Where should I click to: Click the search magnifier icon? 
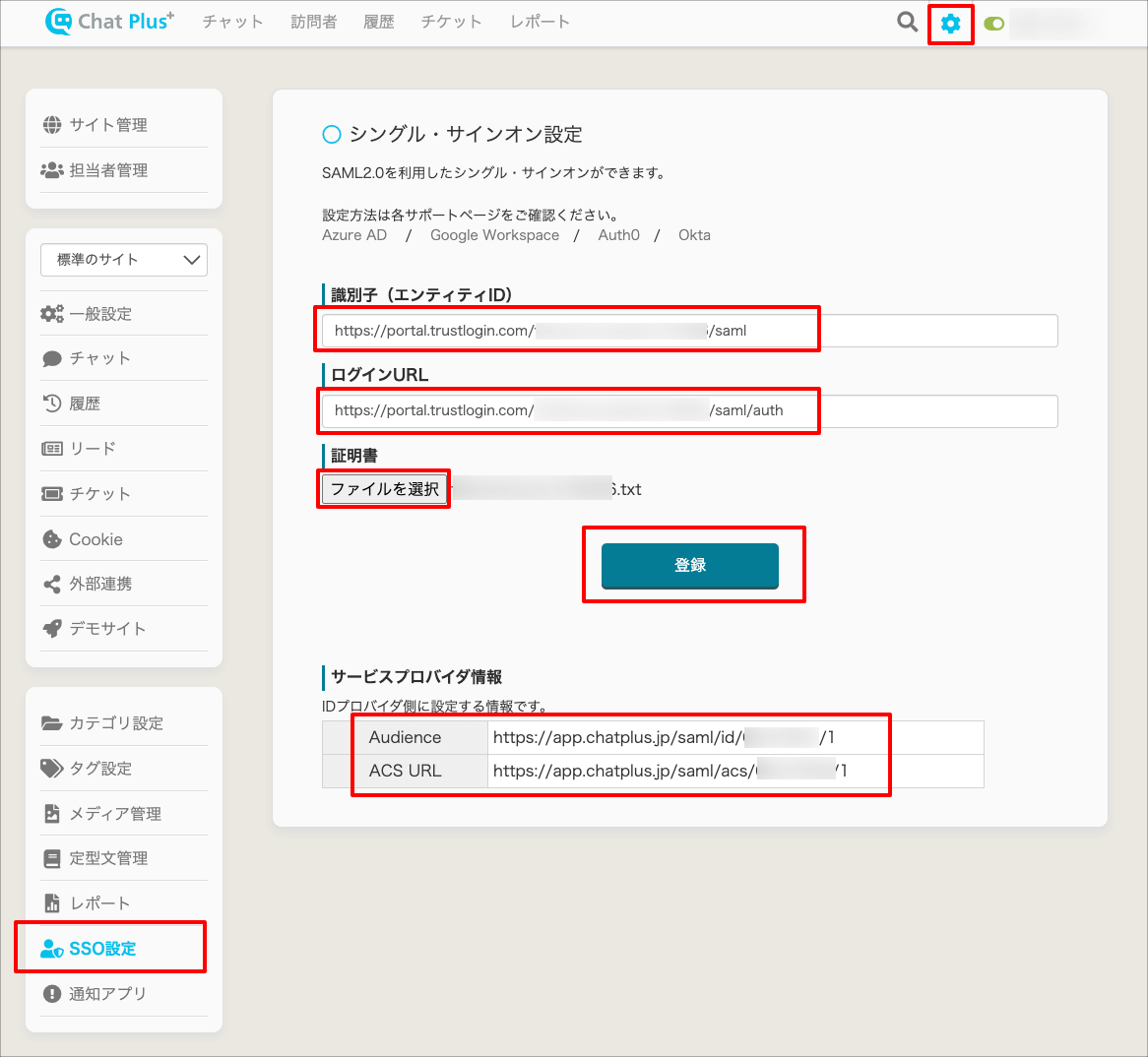click(907, 22)
